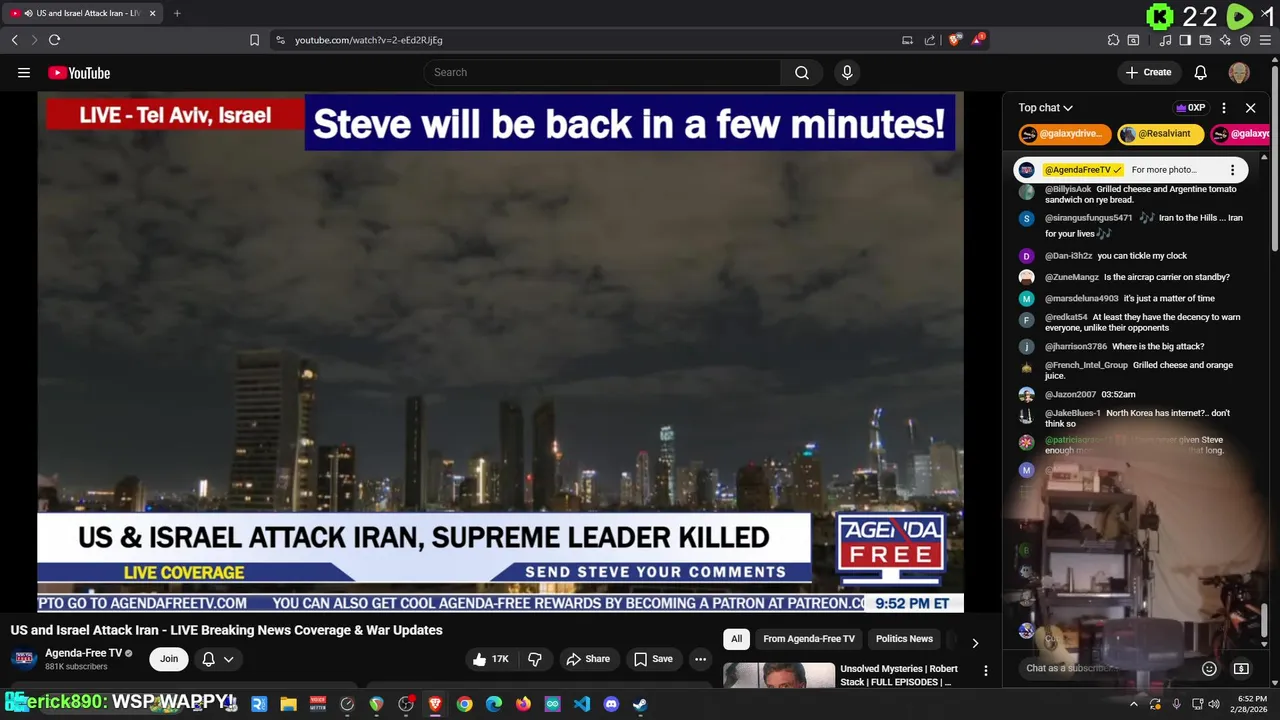Open the YouTube guide hamburger menu

click(x=24, y=72)
